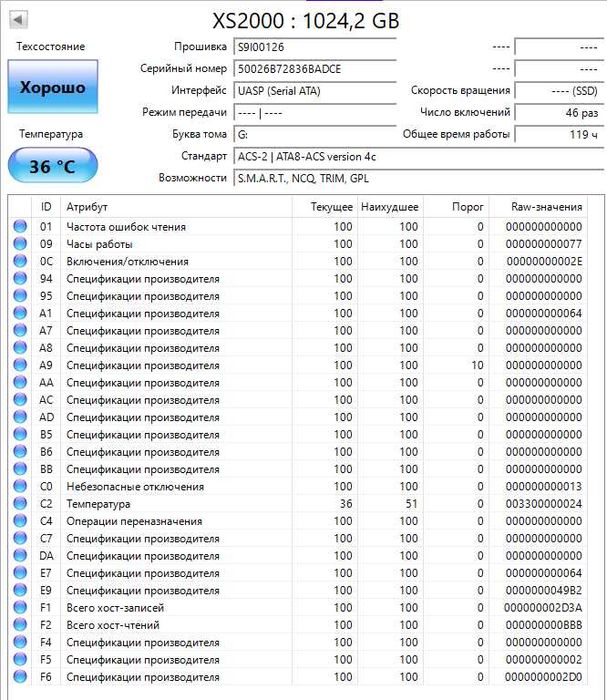The height and width of the screenshot is (700, 607).
Task: Click status icon of row 0C
Action: tap(20, 261)
